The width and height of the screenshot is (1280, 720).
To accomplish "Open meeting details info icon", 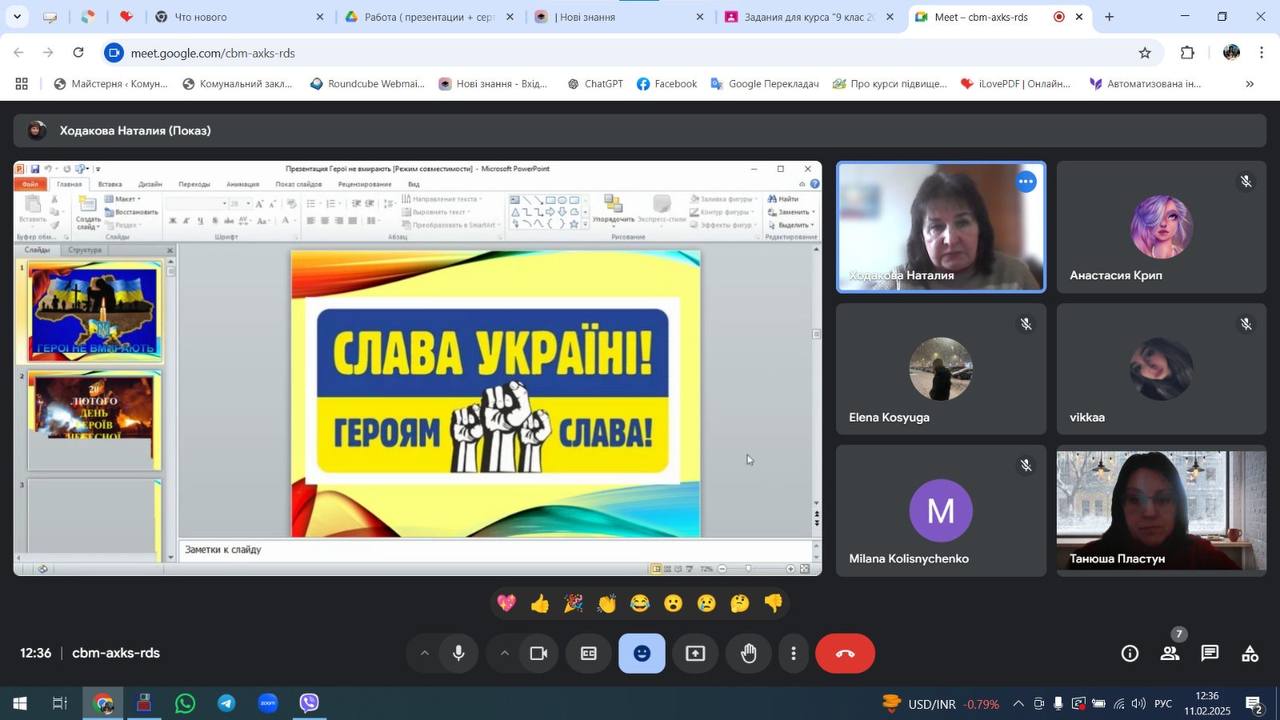I will click(1129, 653).
